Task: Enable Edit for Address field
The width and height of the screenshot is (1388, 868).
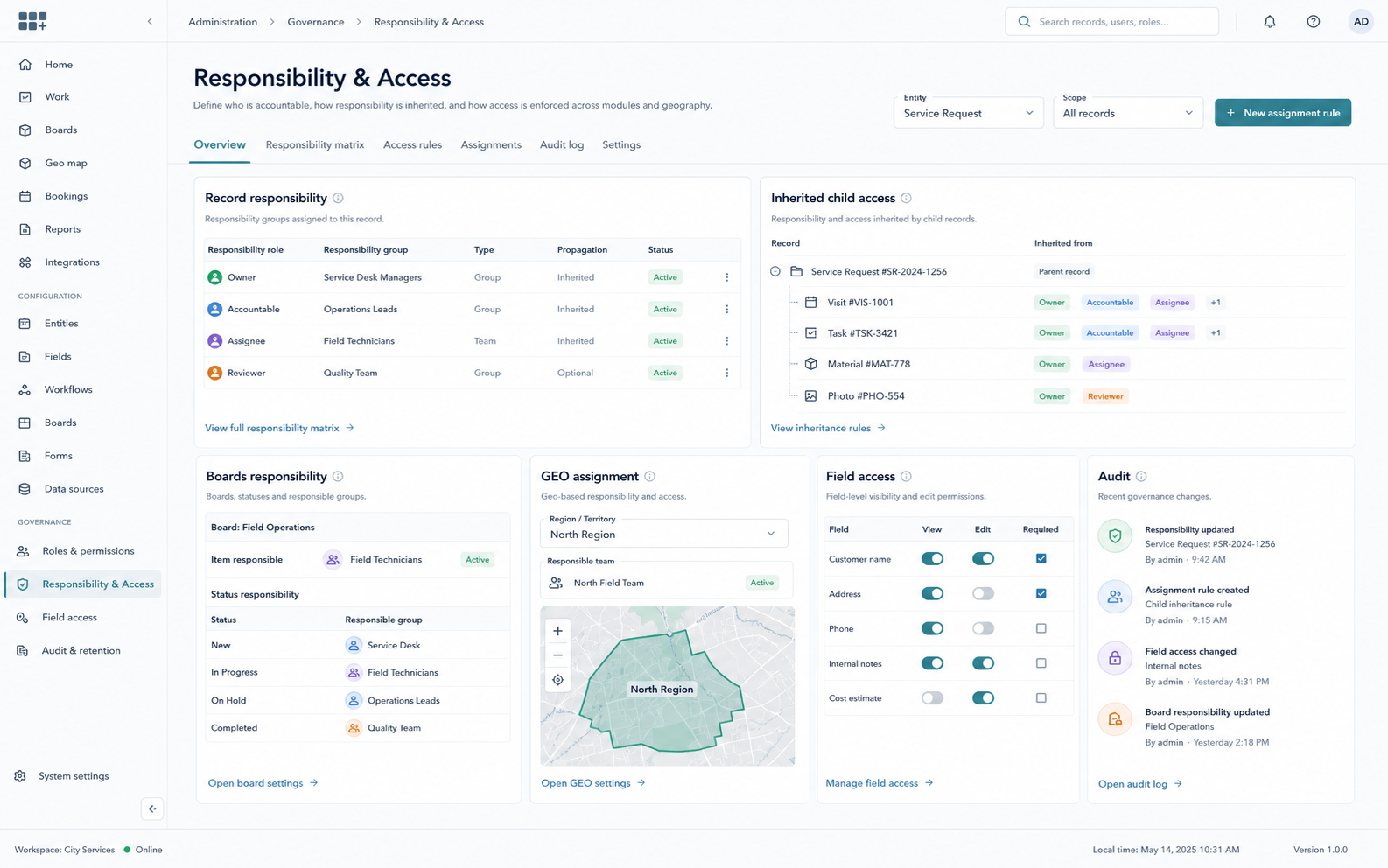Action: click(x=983, y=594)
